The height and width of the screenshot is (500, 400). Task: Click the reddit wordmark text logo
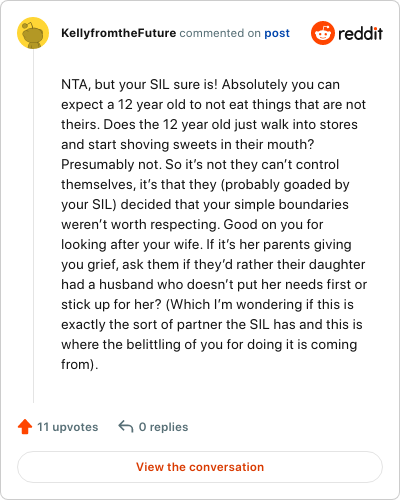pyautogui.click(x=360, y=33)
